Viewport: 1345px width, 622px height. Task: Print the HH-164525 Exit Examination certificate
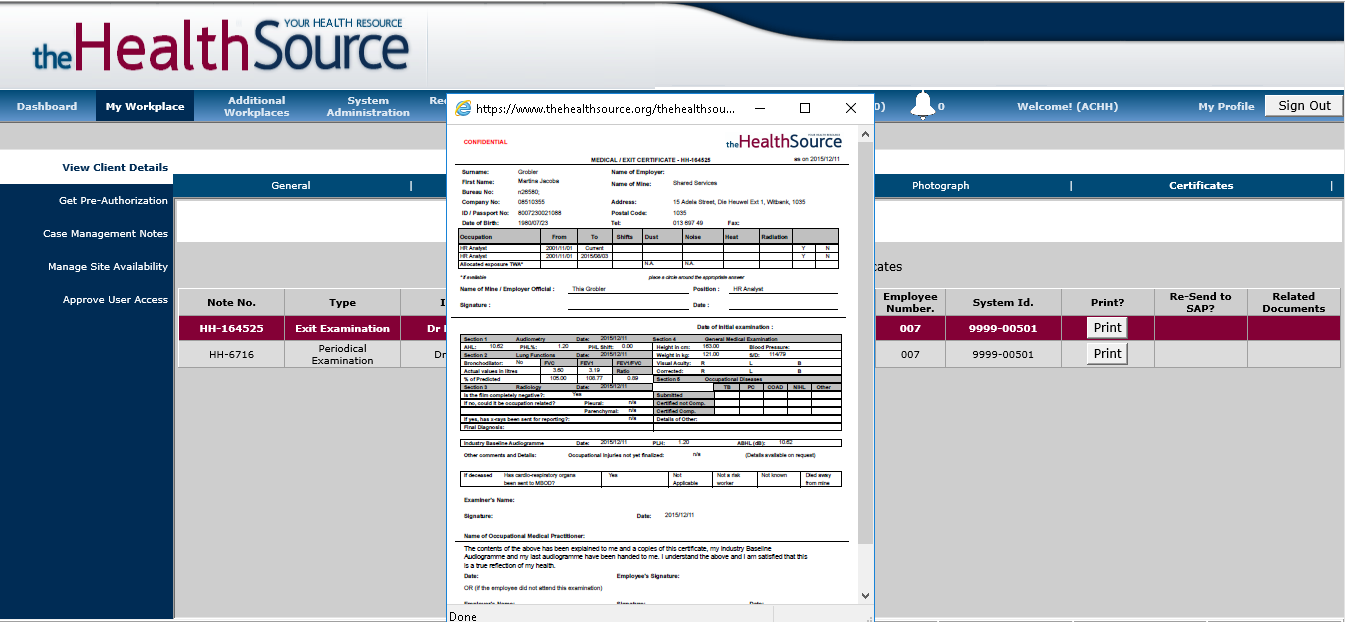coord(1107,328)
